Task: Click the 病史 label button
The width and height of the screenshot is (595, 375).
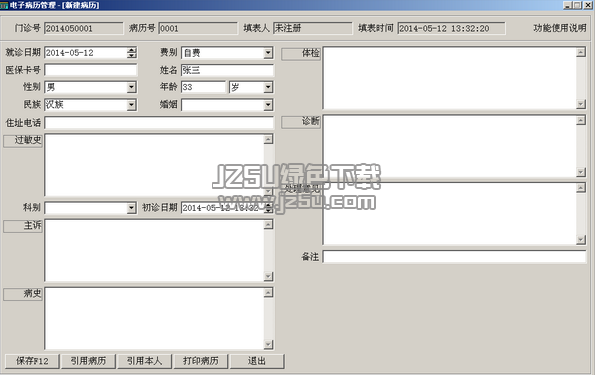Action: point(23,294)
